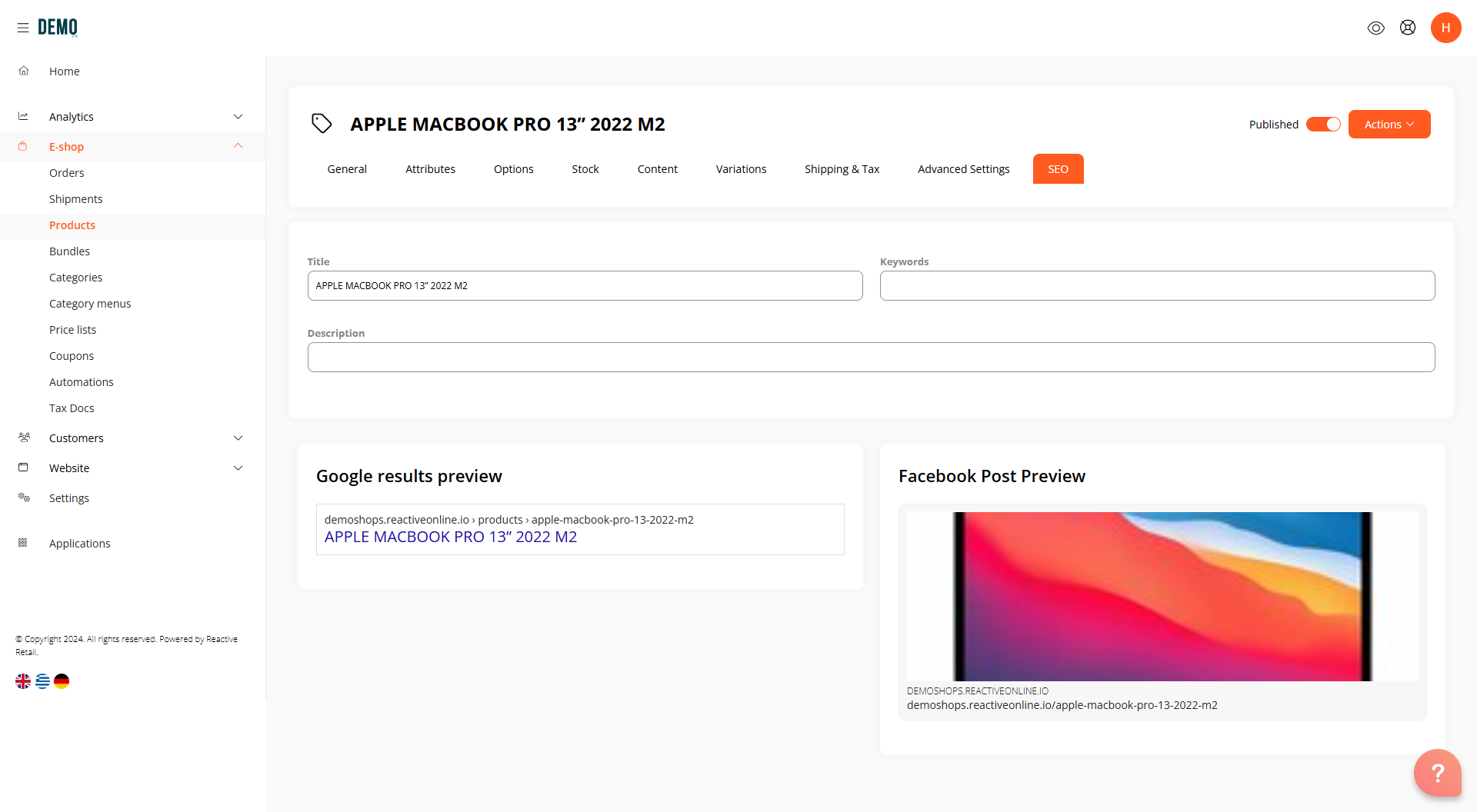This screenshot has height=812, width=1477.
Task: Click the Facebook preview MacBook image
Action: (1162, 597)
